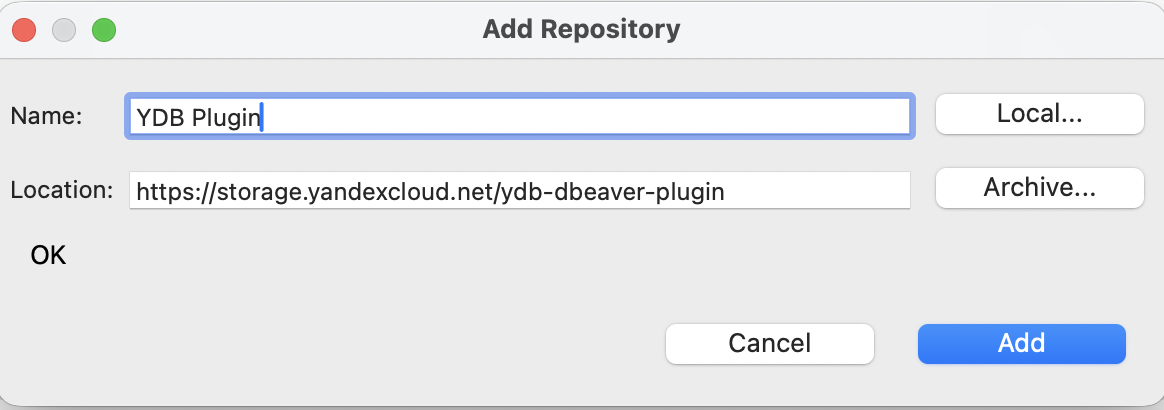Click the Add Repository title text
Screen dimensions: 1164x410
coord(581,30)
